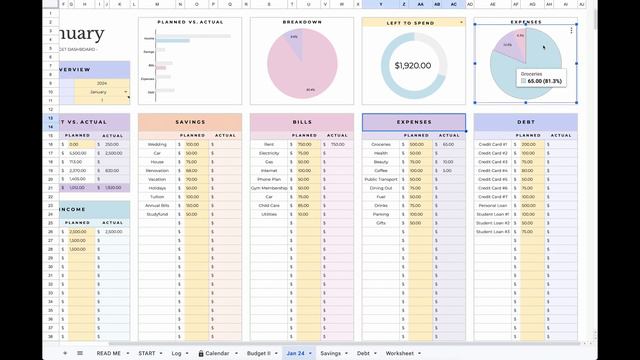The height and width of the screenshot is (360, 640).
Task: Select the Personal Loan debt label
Action: click(x=493, y=205)
